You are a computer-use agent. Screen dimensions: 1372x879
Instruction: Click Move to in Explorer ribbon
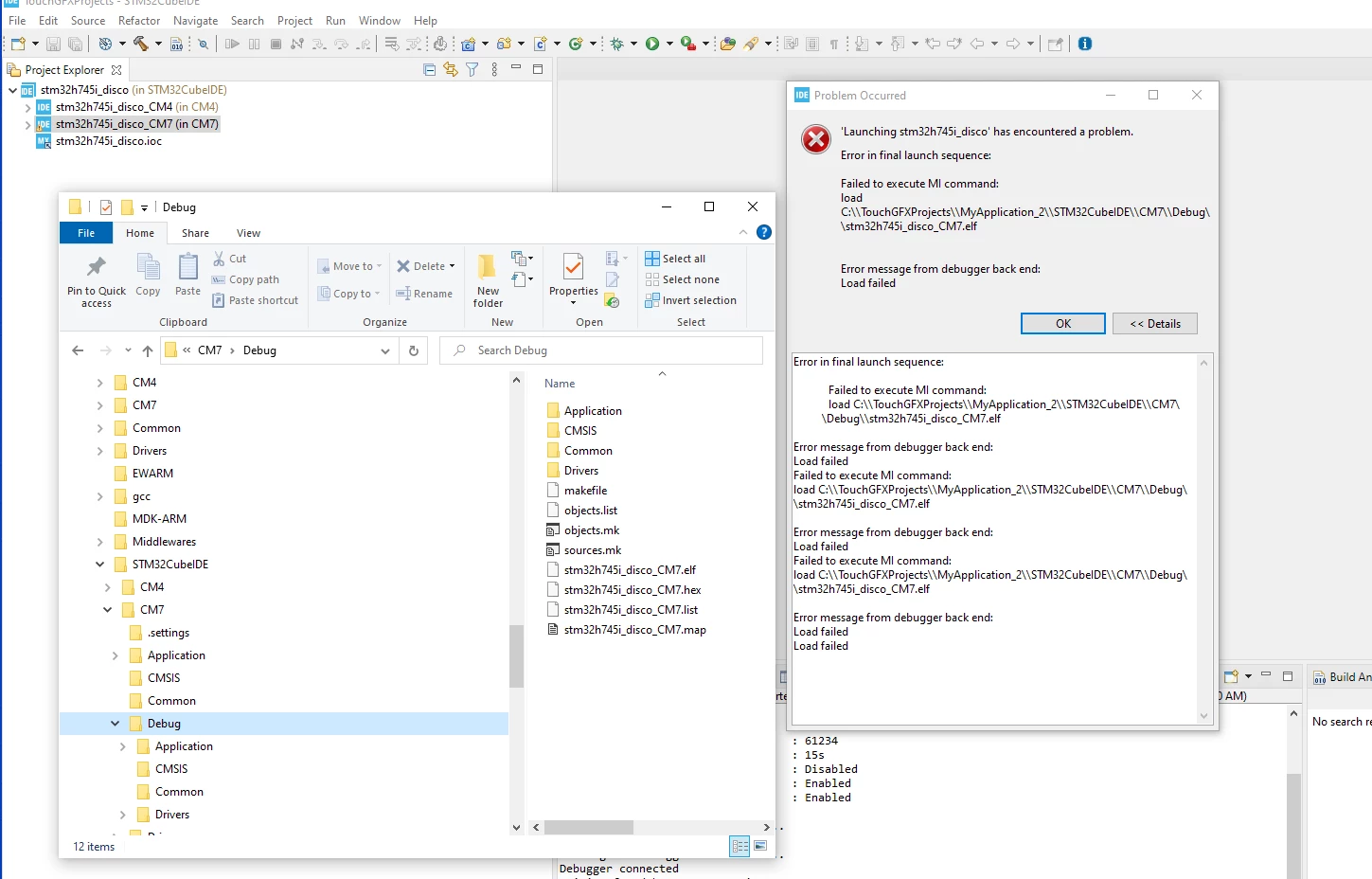click(x=349, y=266)
